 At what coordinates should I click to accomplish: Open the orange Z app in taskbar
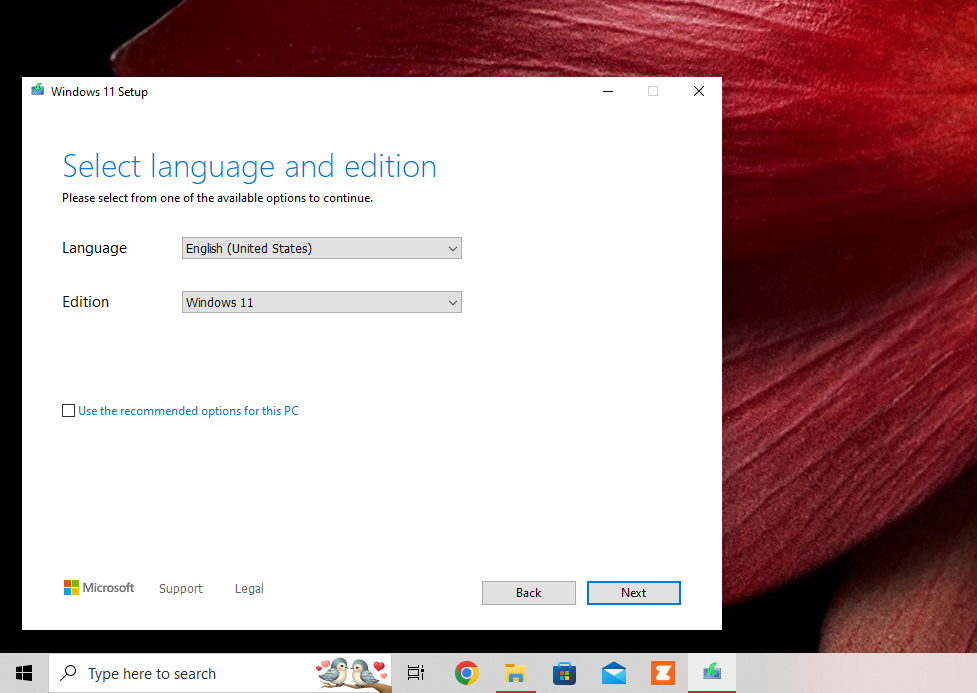point(663,673)
